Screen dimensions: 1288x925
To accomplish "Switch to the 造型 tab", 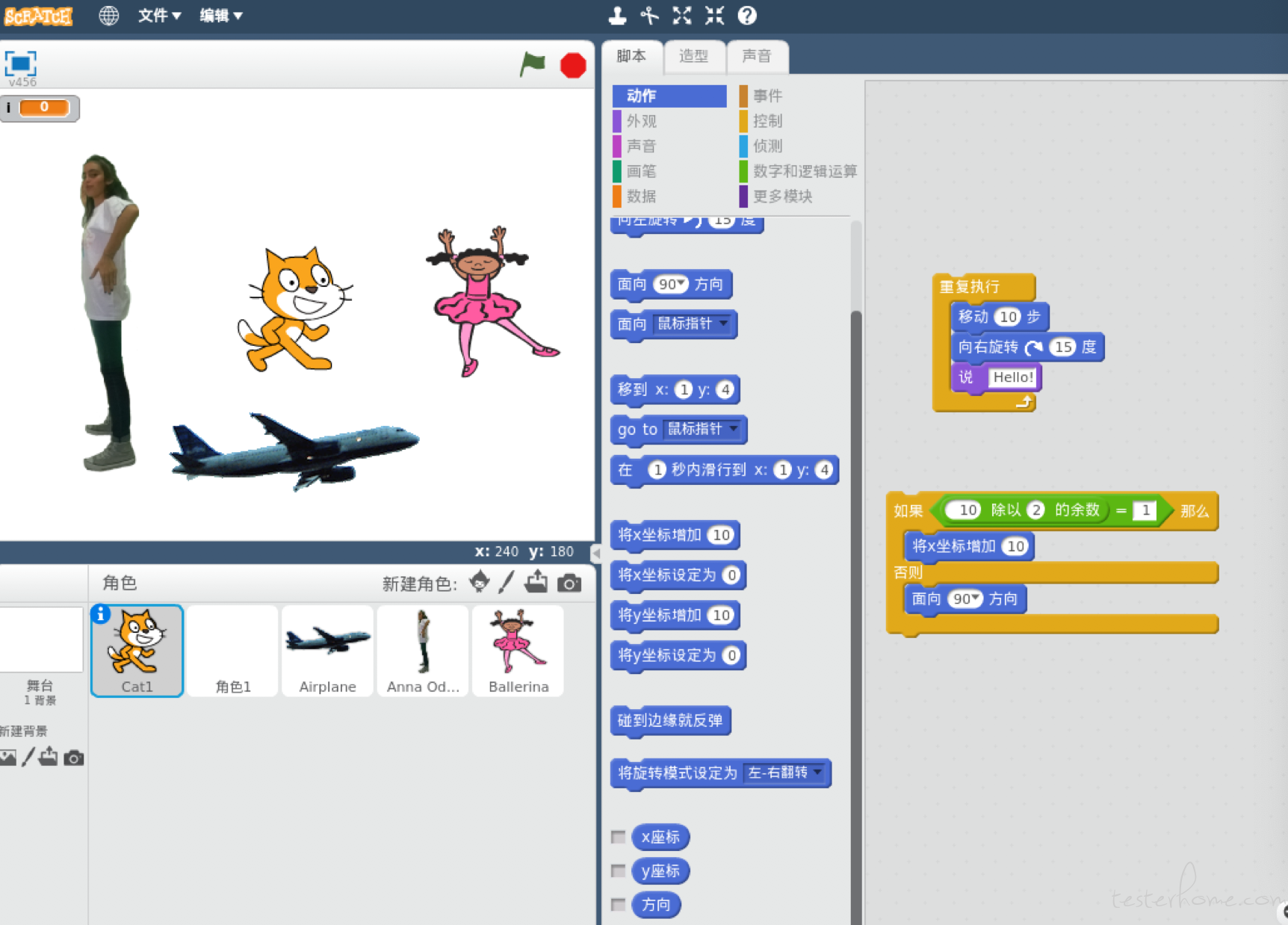I will (694, 56).
